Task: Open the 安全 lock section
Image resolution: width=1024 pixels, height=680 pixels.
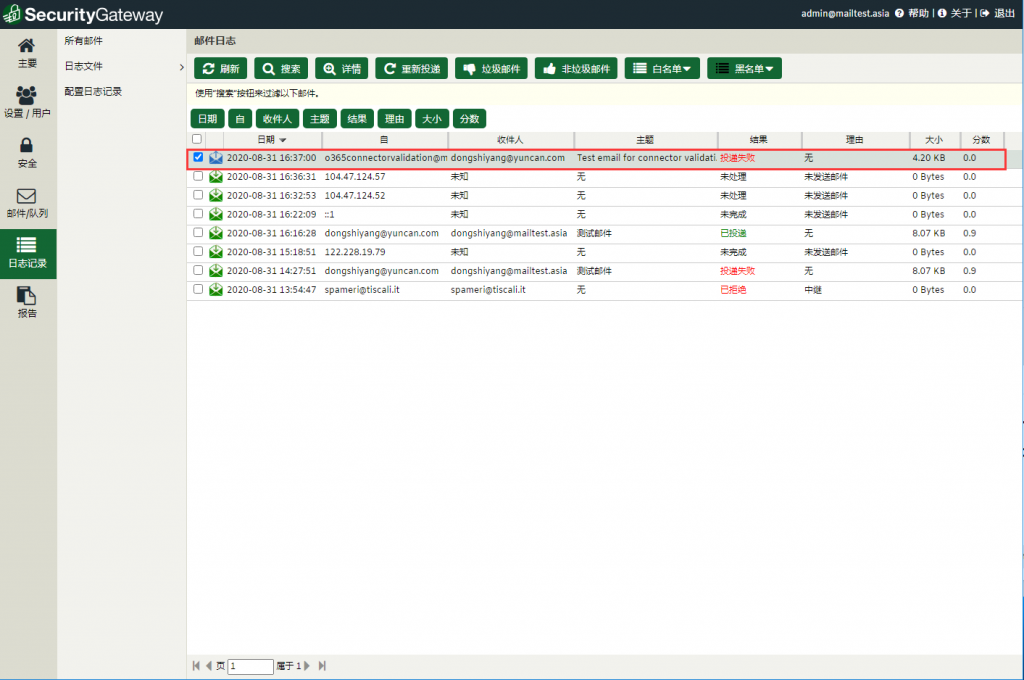Action: tap(27, 153)
